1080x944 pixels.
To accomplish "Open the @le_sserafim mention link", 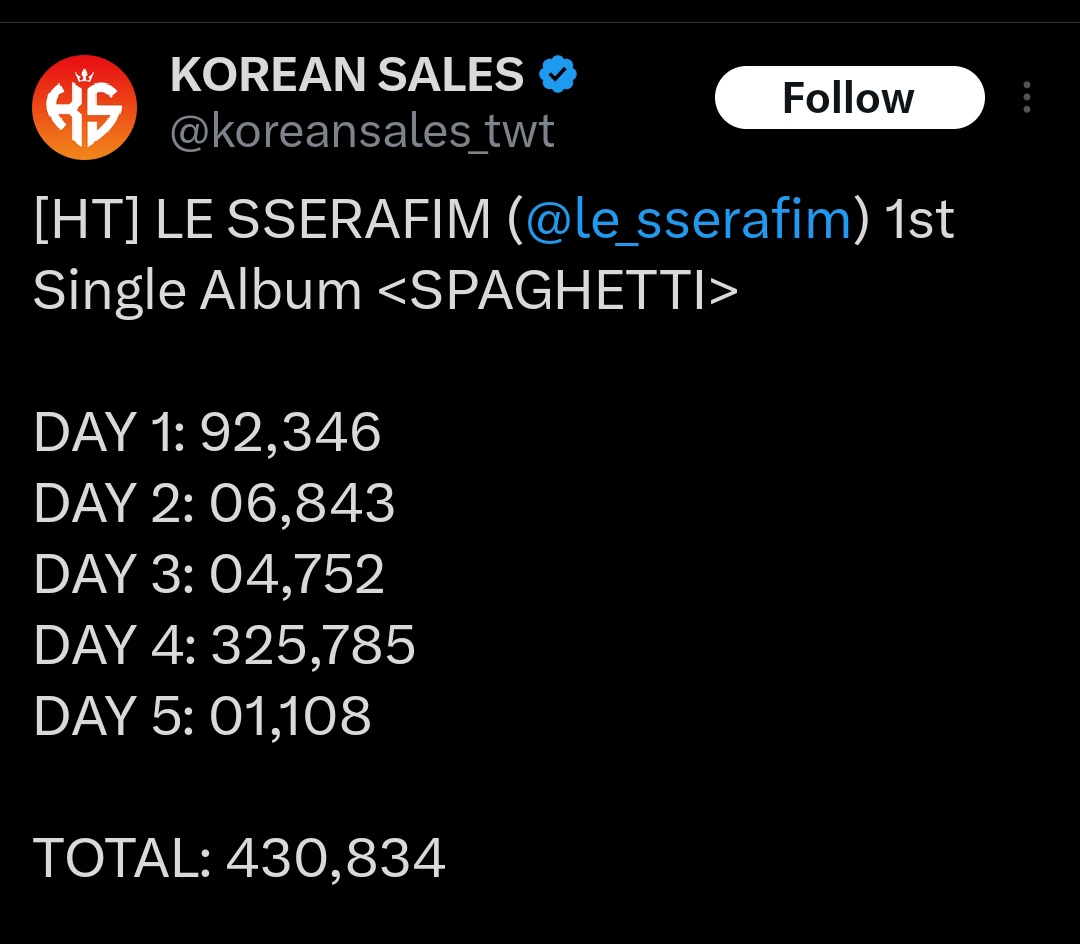I will 687,220.
